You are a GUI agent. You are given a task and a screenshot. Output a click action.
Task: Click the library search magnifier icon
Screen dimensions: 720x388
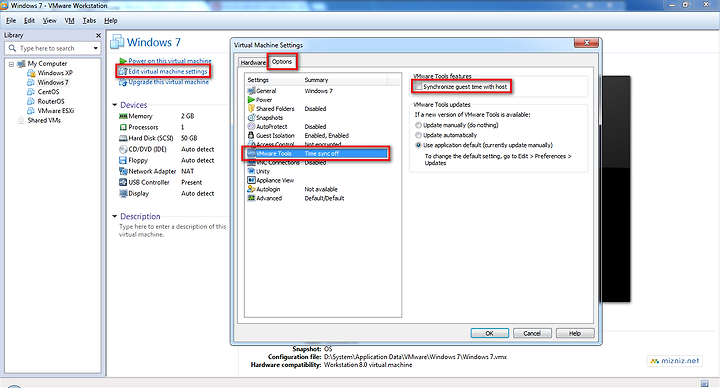[12, 48]
